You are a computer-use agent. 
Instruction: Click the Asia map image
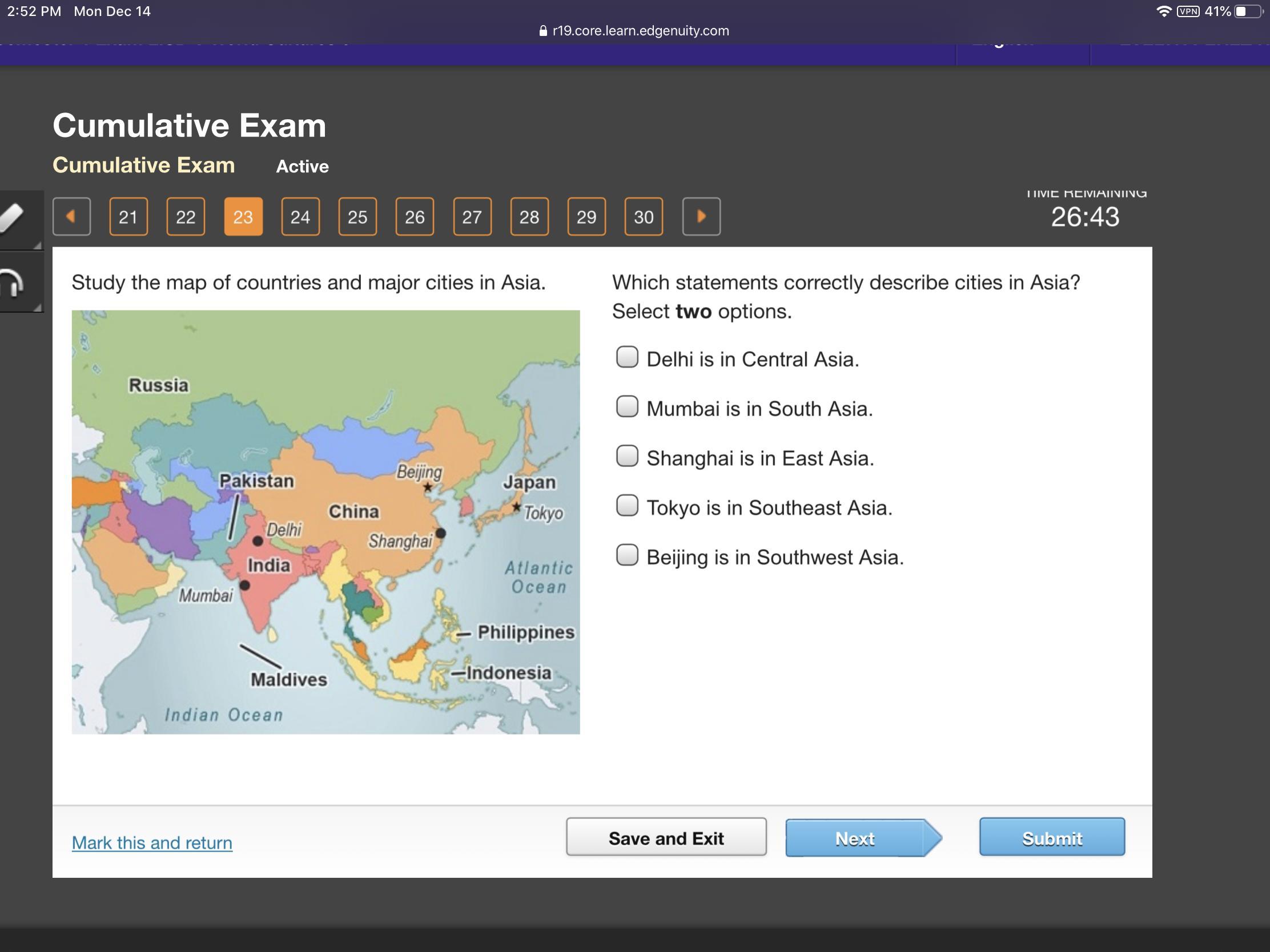point(325,522)
